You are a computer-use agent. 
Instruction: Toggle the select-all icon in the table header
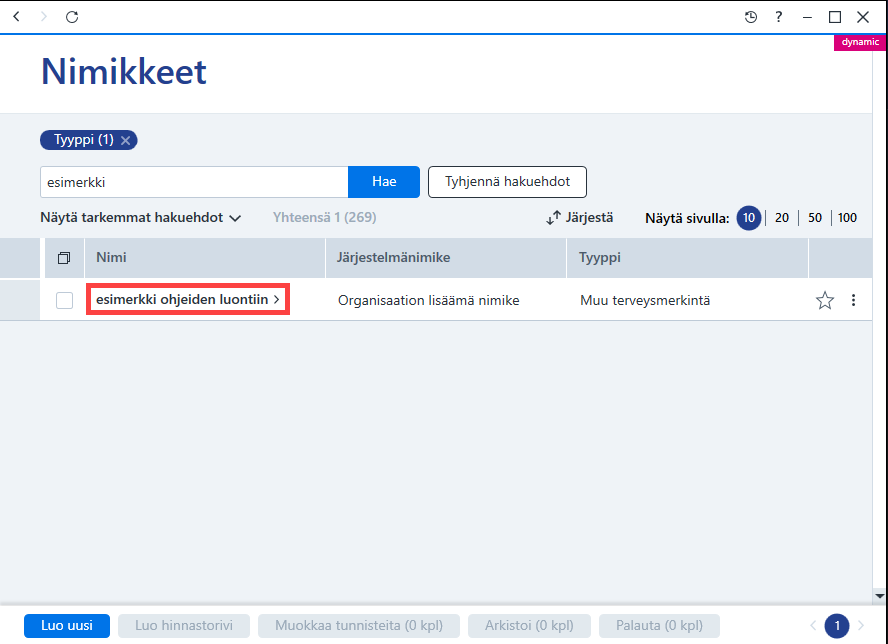click(x=64, y=258)
